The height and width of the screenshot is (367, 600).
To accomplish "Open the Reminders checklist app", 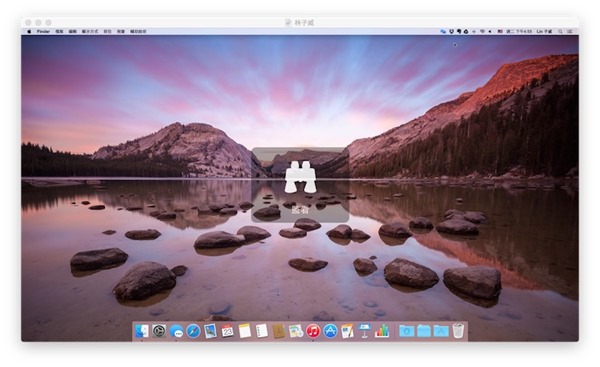I will [262, 331].
